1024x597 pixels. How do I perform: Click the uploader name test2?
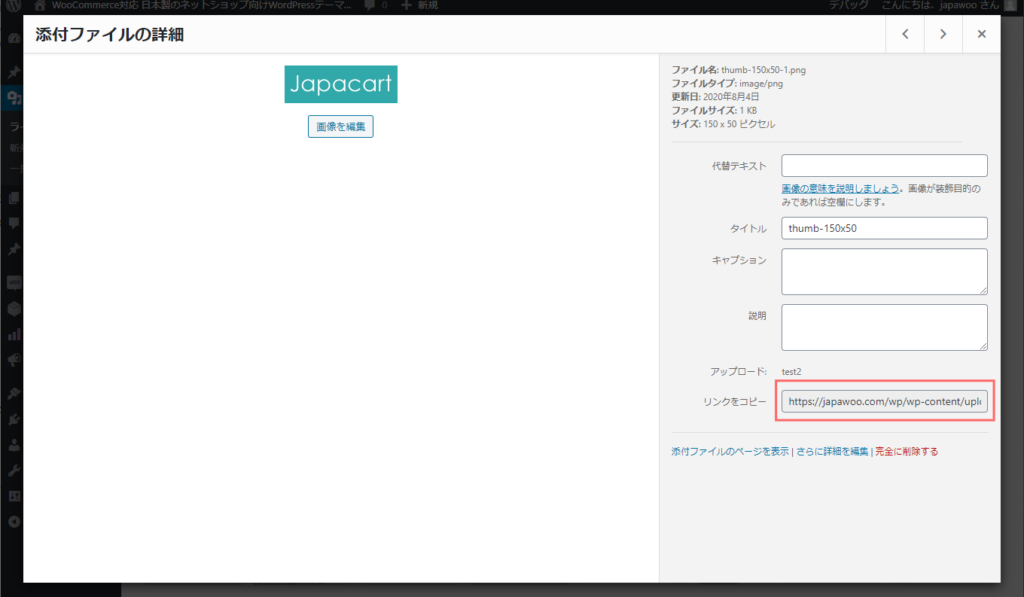coord(791,372)
